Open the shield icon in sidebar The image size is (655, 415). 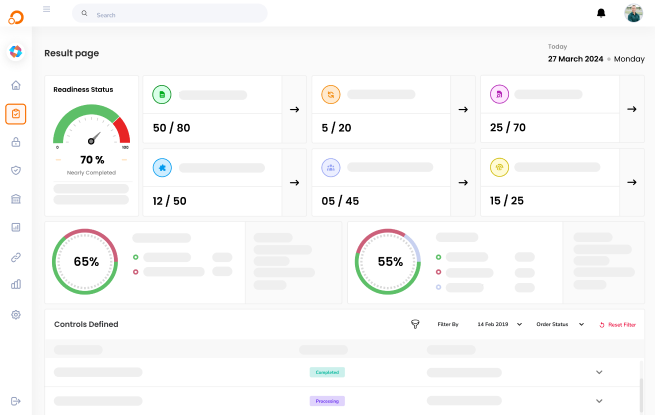click(x=16, y=171)
